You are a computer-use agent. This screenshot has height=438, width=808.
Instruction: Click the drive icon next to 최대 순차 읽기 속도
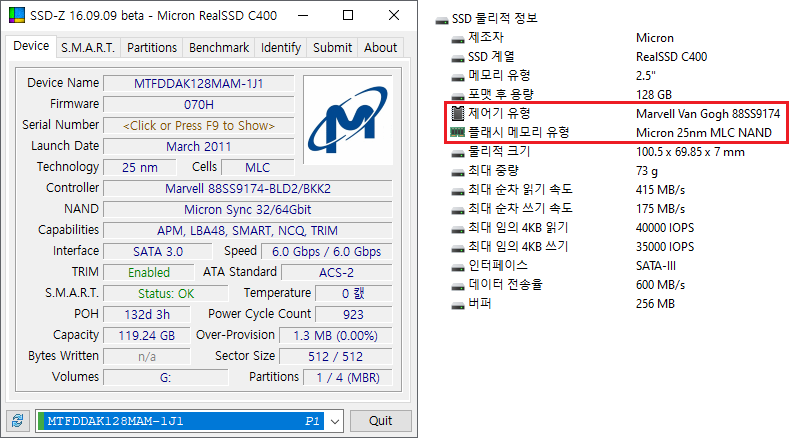458,191
